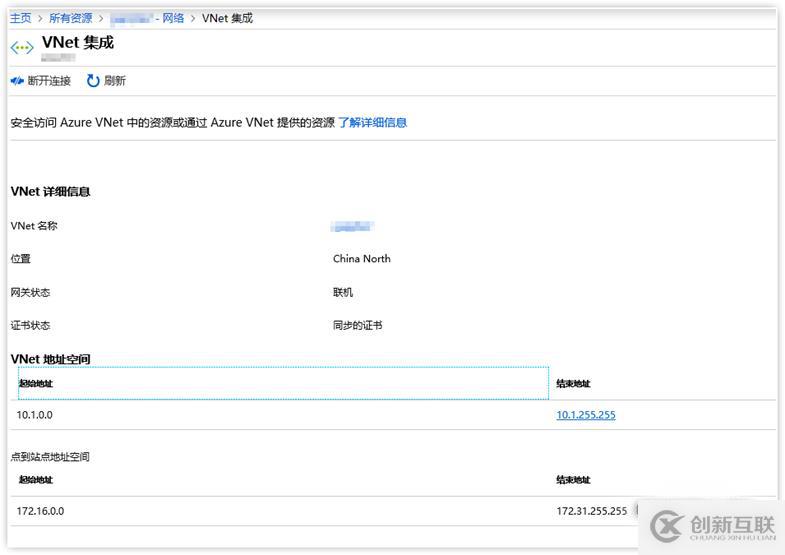This screenshot has height=555, width=785.
Task: Click the 网关状态 label
Action: 30,292
